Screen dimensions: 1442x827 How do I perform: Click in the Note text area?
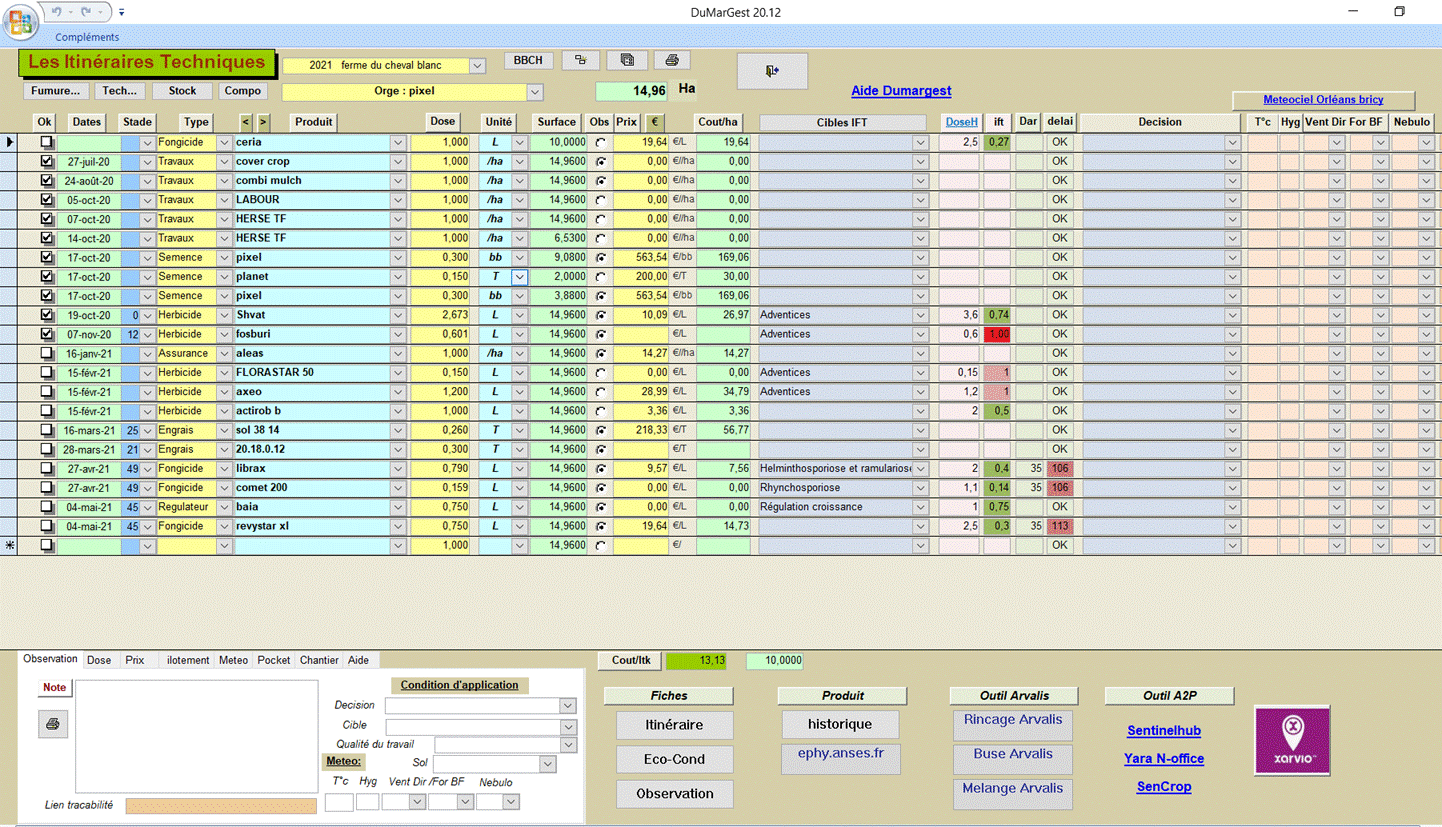(196, 737)
